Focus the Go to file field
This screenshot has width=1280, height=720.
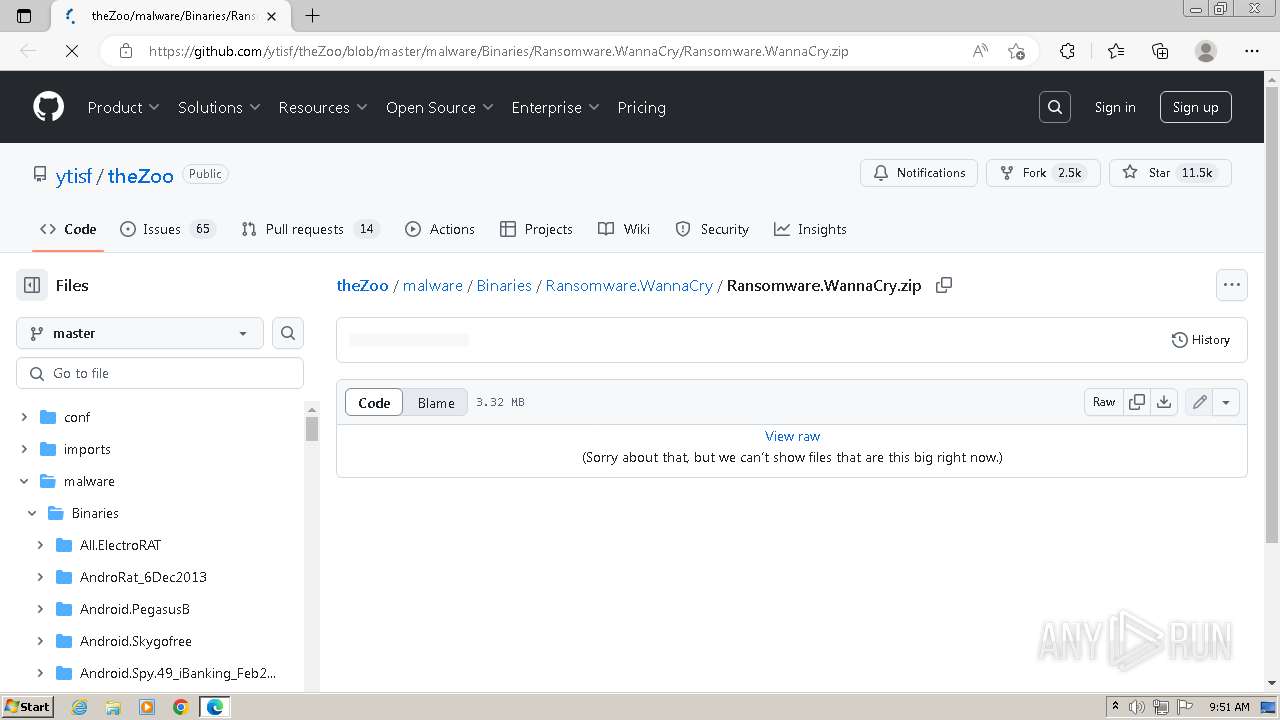[160, 373]
